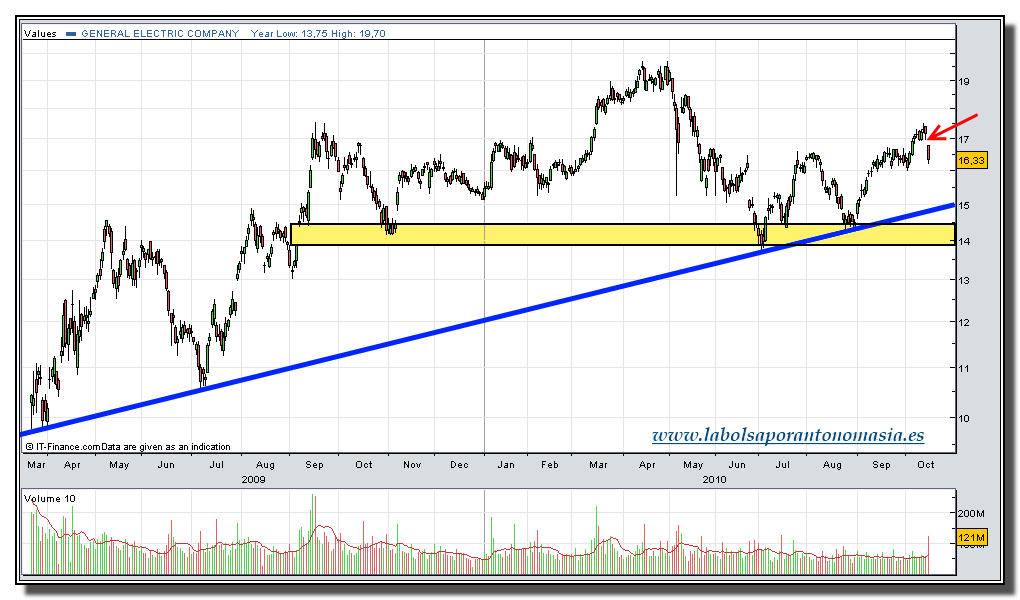This screenshot has height=600, width=1020.
Task: Click the yellow 16,33 current price tag
Action: pyautogui.click(x=971, y=160)
